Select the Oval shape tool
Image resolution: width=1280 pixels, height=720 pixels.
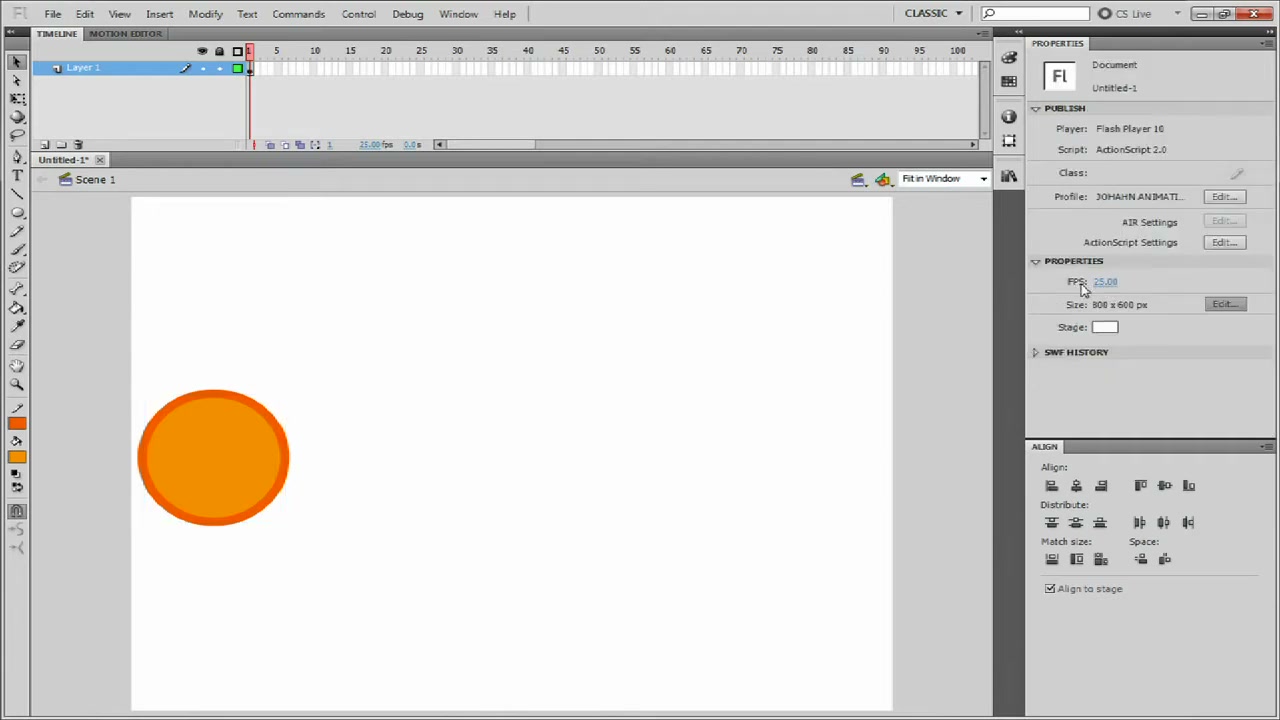point(17,213)
